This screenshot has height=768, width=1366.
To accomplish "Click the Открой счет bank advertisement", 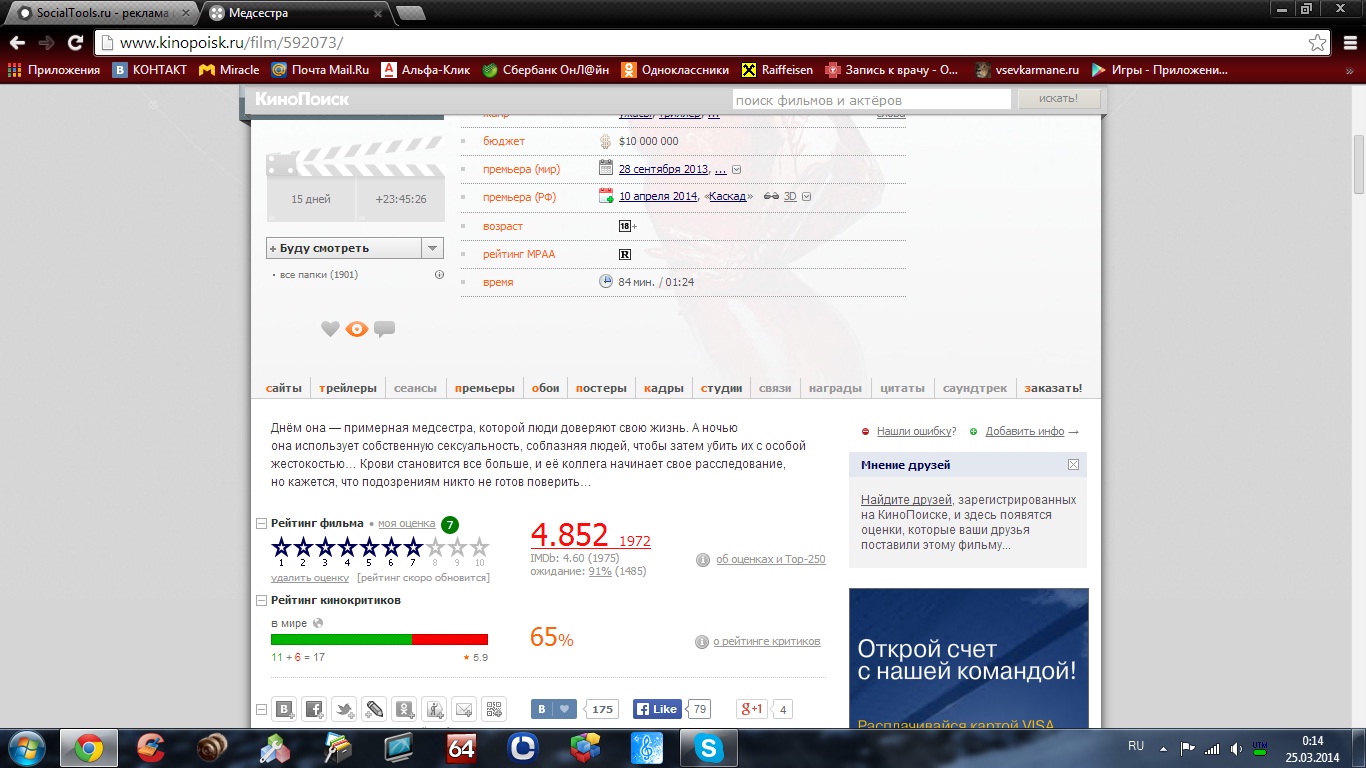I will 968,658.
